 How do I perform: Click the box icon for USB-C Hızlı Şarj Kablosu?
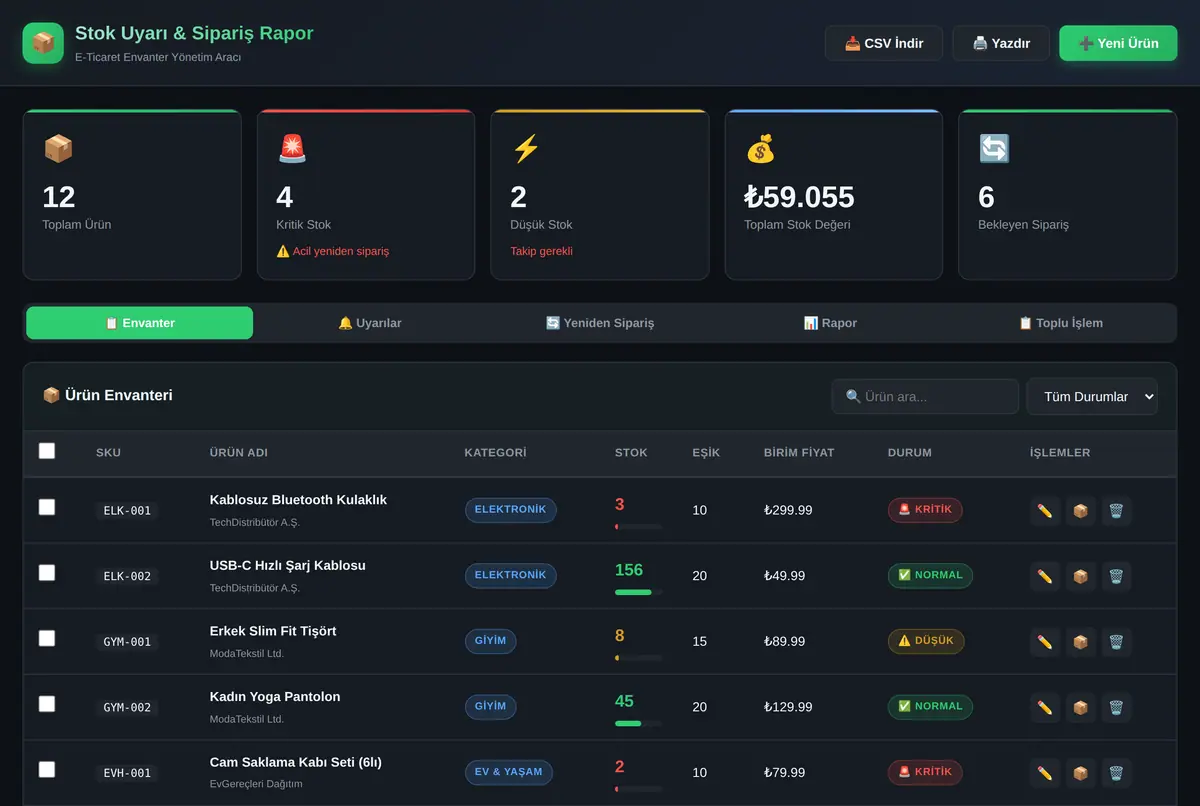pyautogui.click(x=1081, y=576)
